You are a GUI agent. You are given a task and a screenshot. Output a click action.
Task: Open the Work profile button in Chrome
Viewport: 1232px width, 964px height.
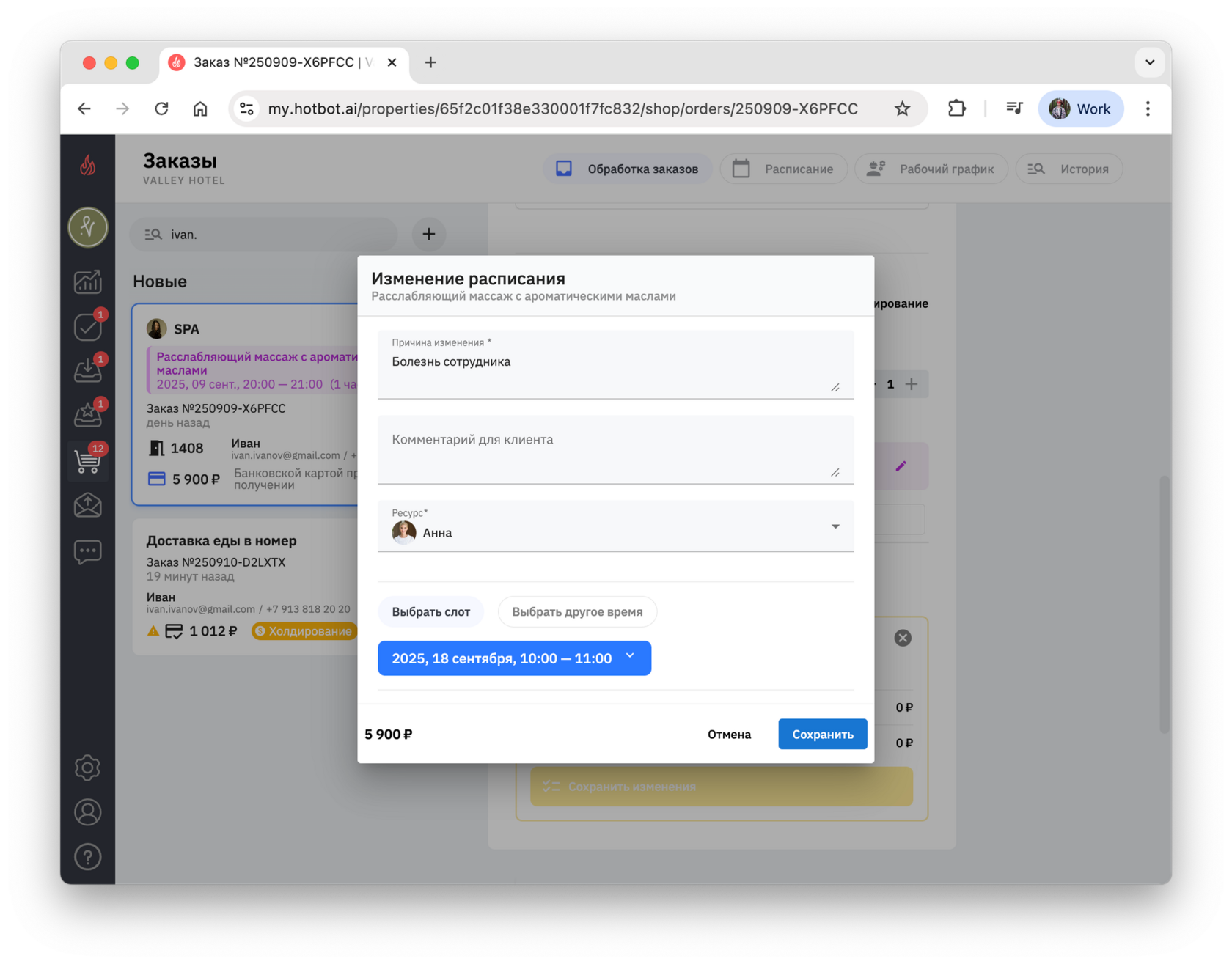1081,109
